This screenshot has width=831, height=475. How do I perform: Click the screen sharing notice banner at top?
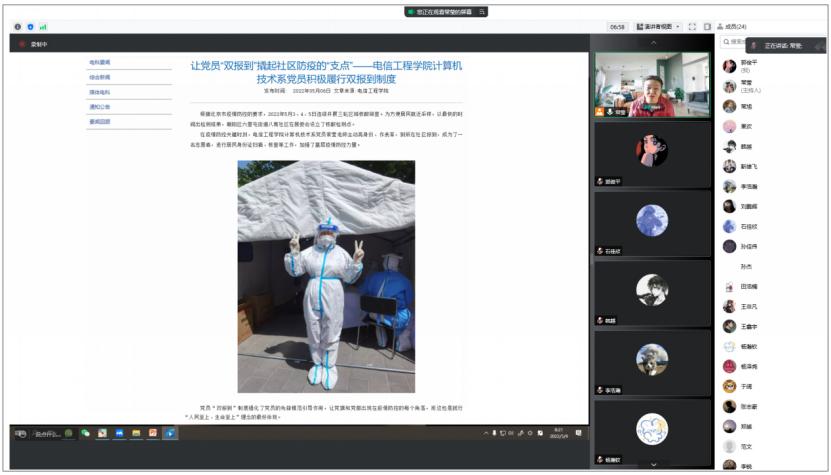[x=446, y=12]
